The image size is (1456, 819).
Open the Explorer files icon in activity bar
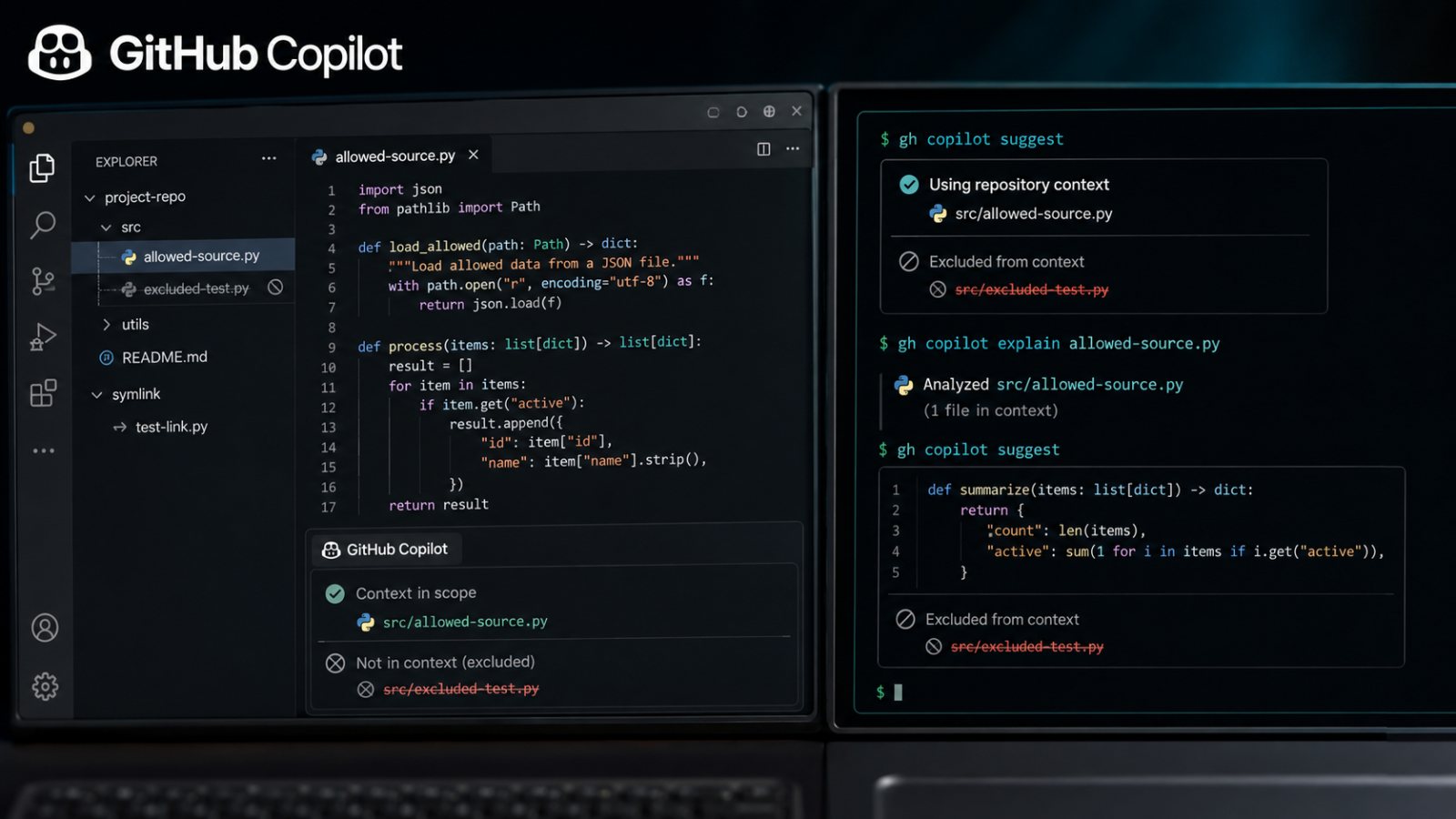pyautogui.click(x=42, y=167)
